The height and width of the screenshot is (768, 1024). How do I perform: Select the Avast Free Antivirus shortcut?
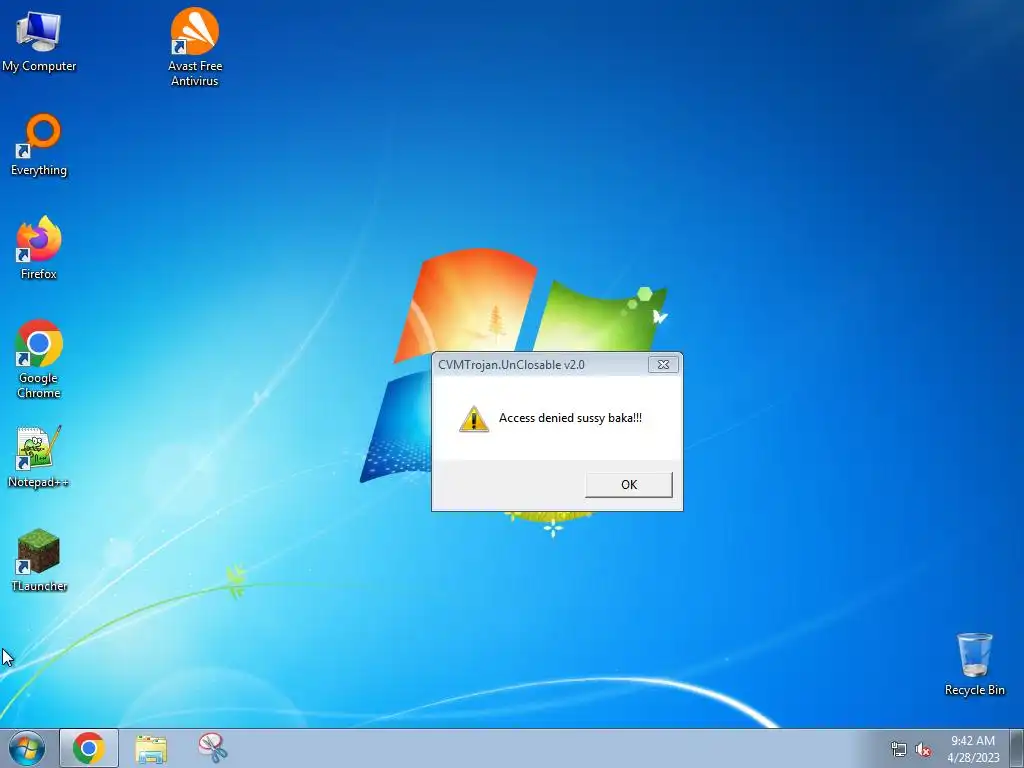tap(195, 47)
